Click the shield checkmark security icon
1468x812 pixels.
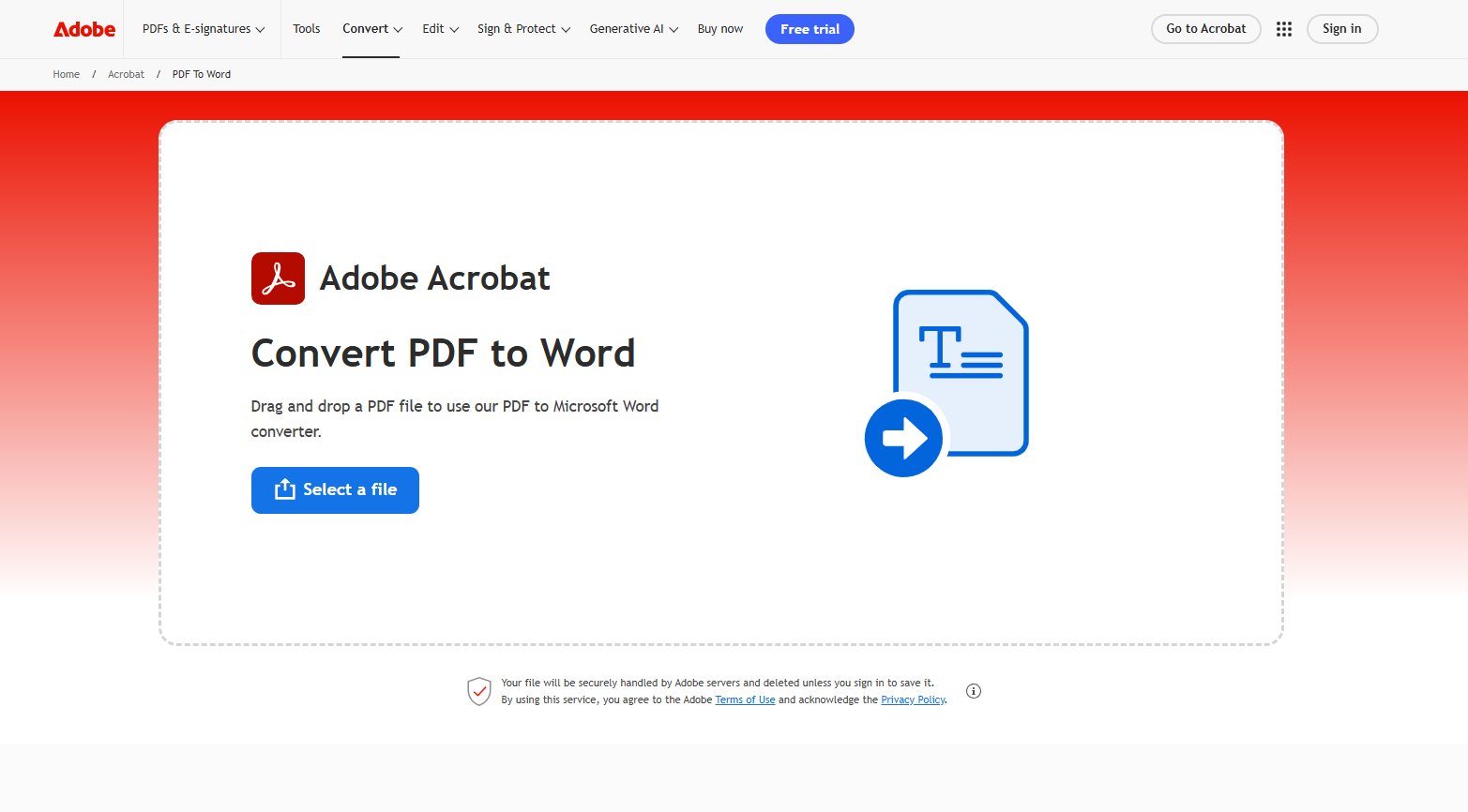[479, 691]
